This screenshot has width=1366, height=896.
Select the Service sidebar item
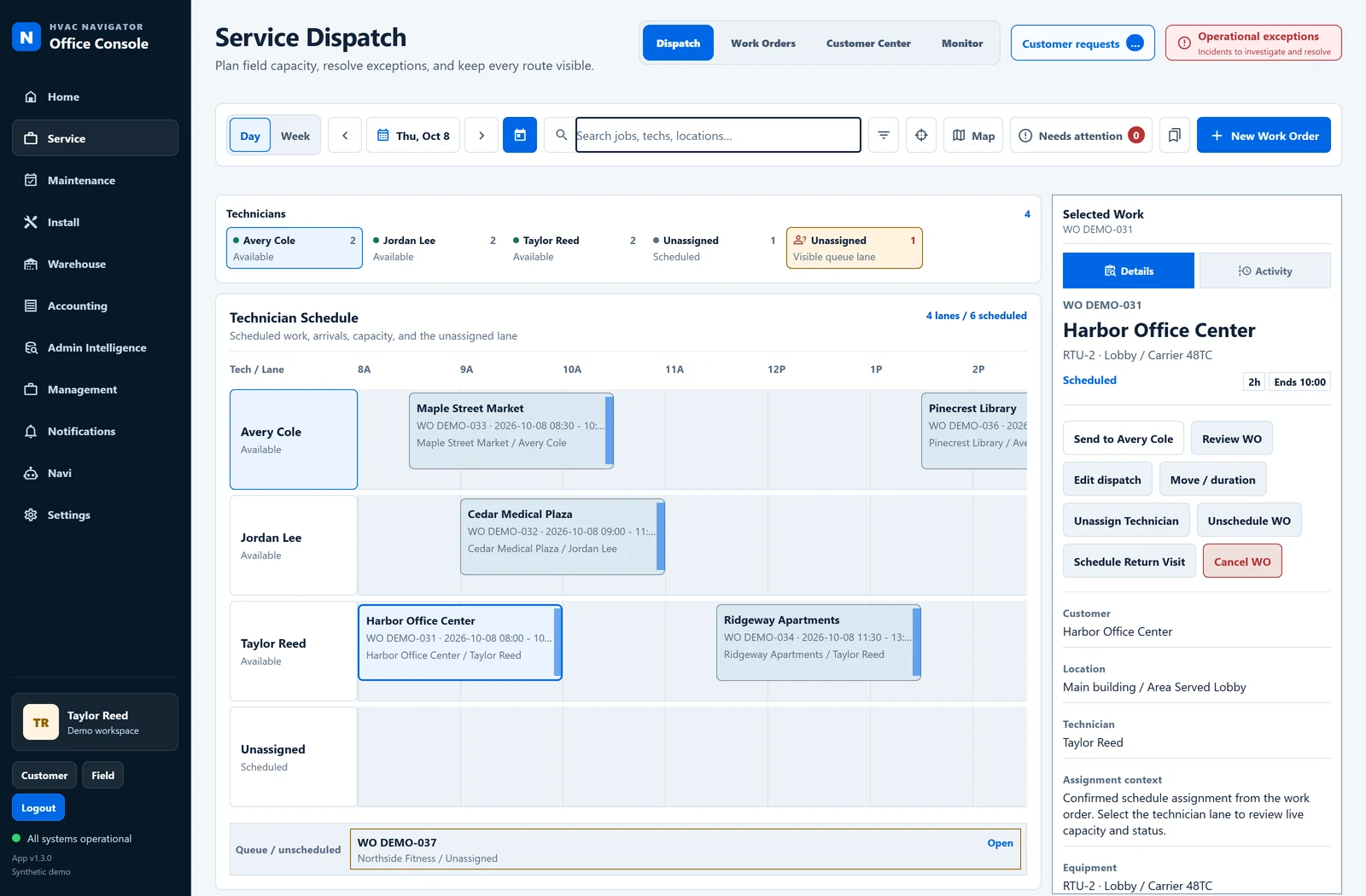(95, 138)
